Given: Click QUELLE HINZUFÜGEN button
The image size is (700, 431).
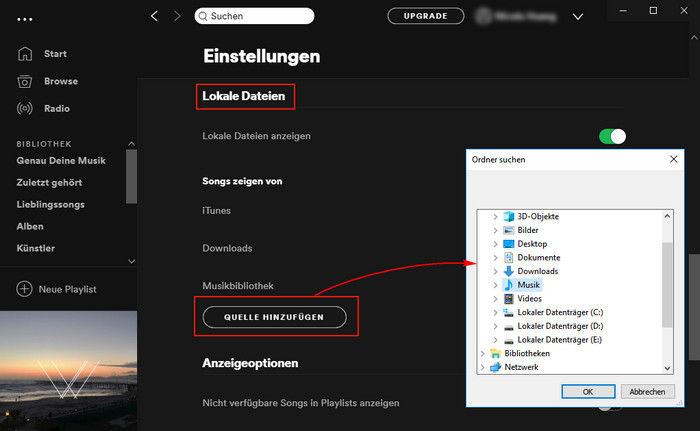Looking at the screenshot, I should (275, 317).
